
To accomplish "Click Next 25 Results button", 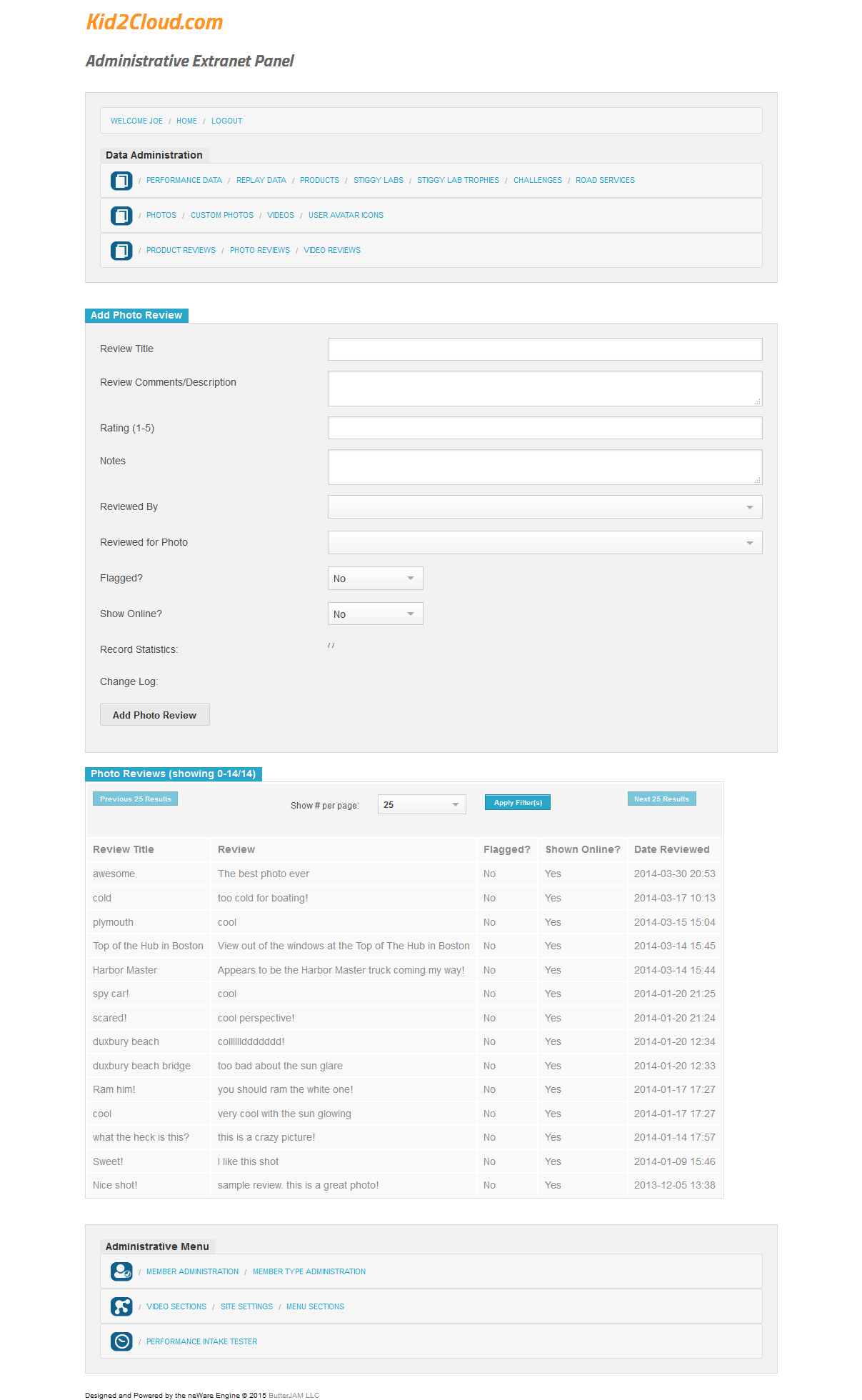I will (x=661, y=799).
